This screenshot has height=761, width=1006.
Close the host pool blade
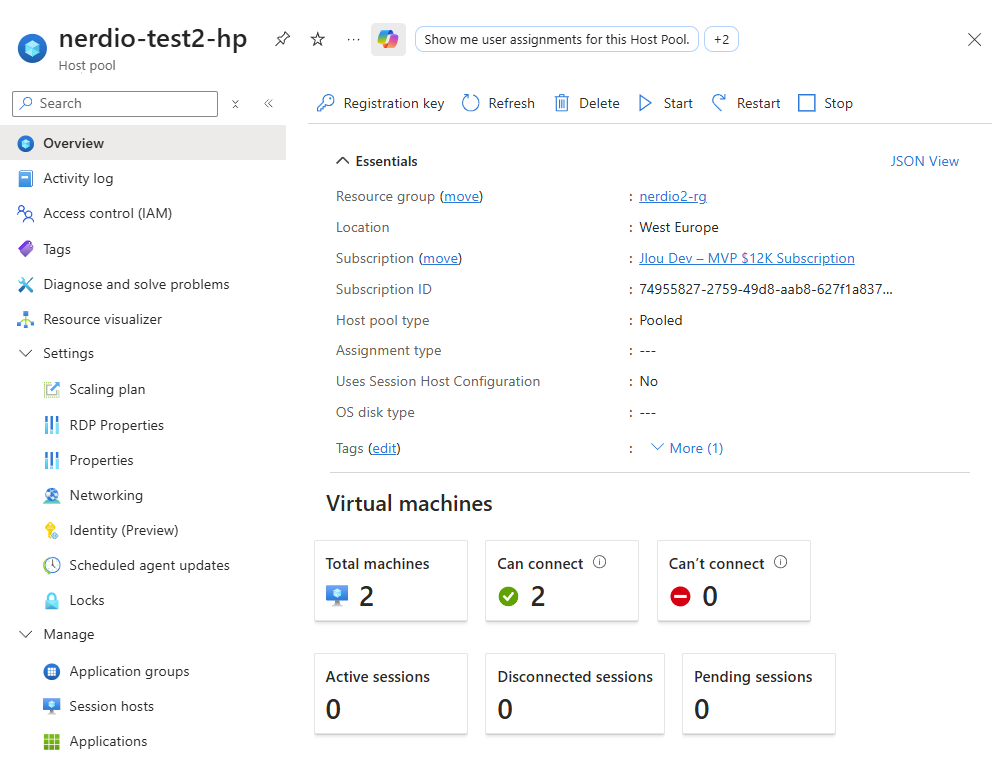pos(974,40)
